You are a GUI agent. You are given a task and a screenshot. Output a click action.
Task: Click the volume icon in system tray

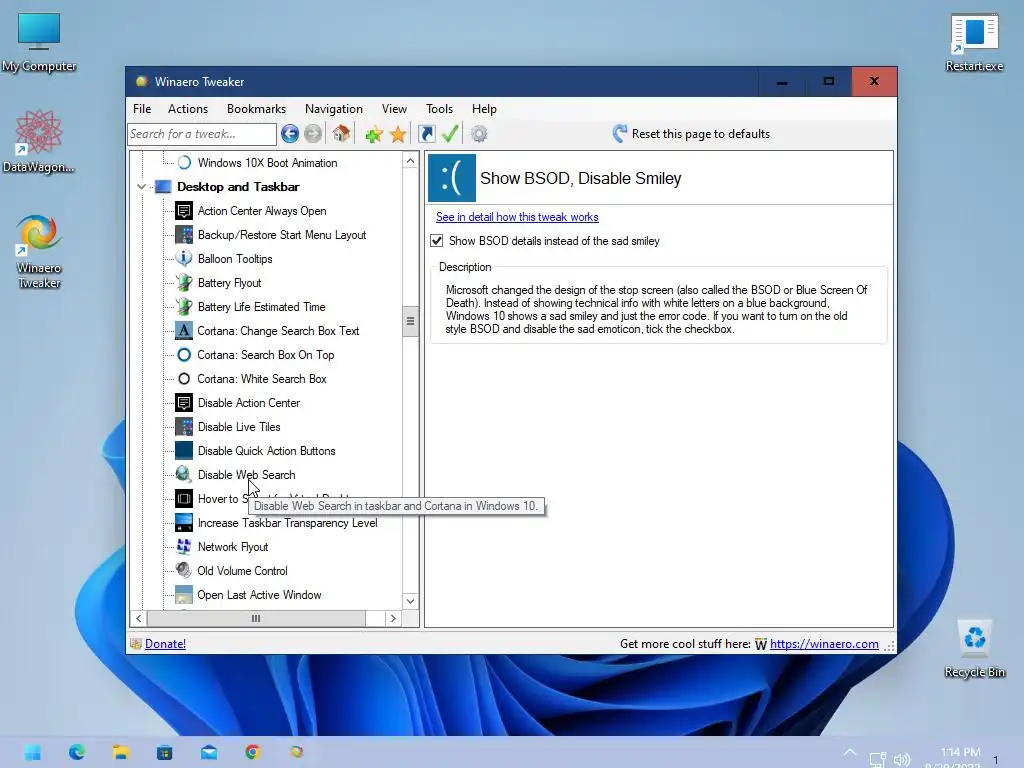(902, 760)
